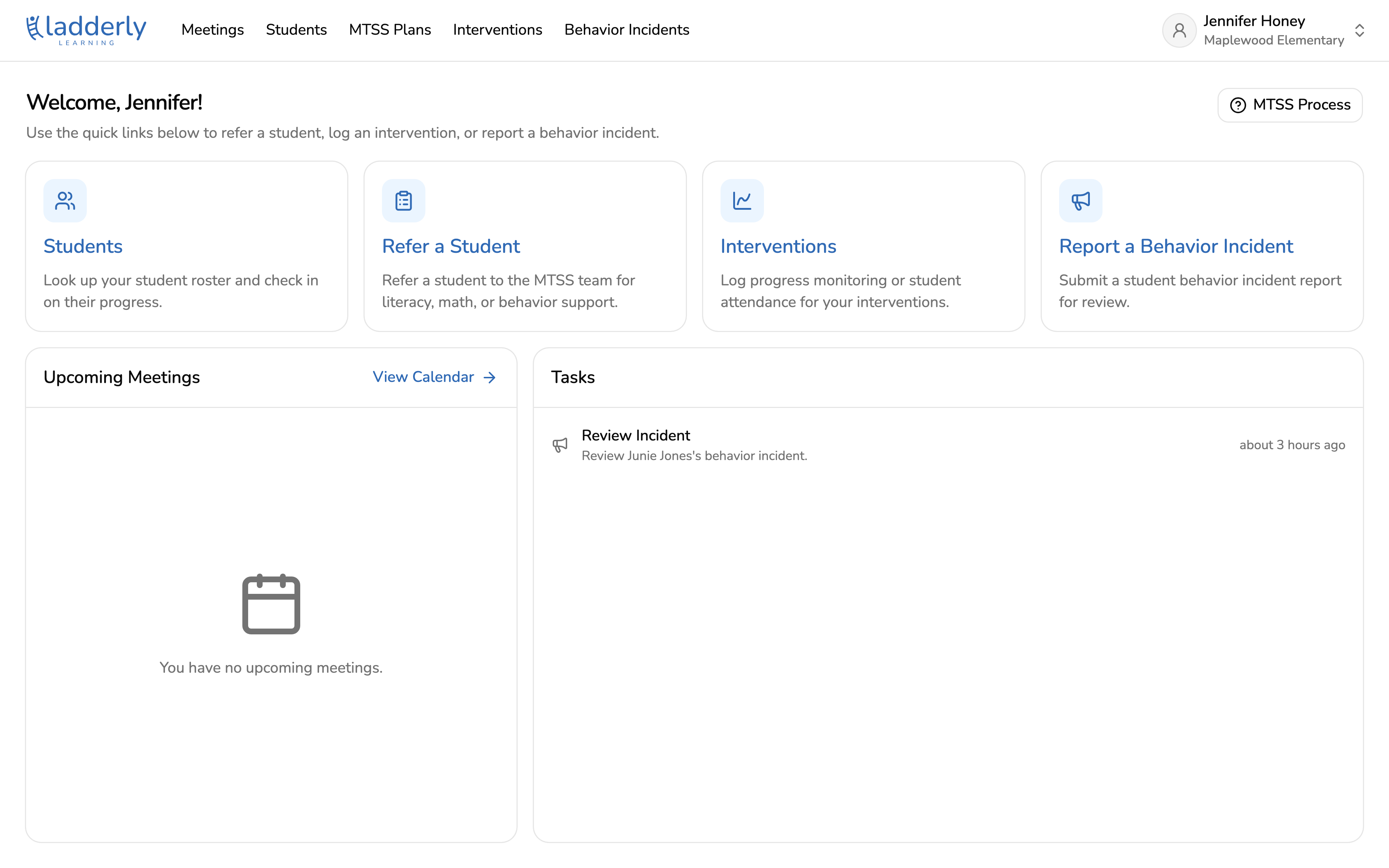Open Report a Behavior Incident link
This screenshot has height=868, width=1389.
(x=1176, y=246)
